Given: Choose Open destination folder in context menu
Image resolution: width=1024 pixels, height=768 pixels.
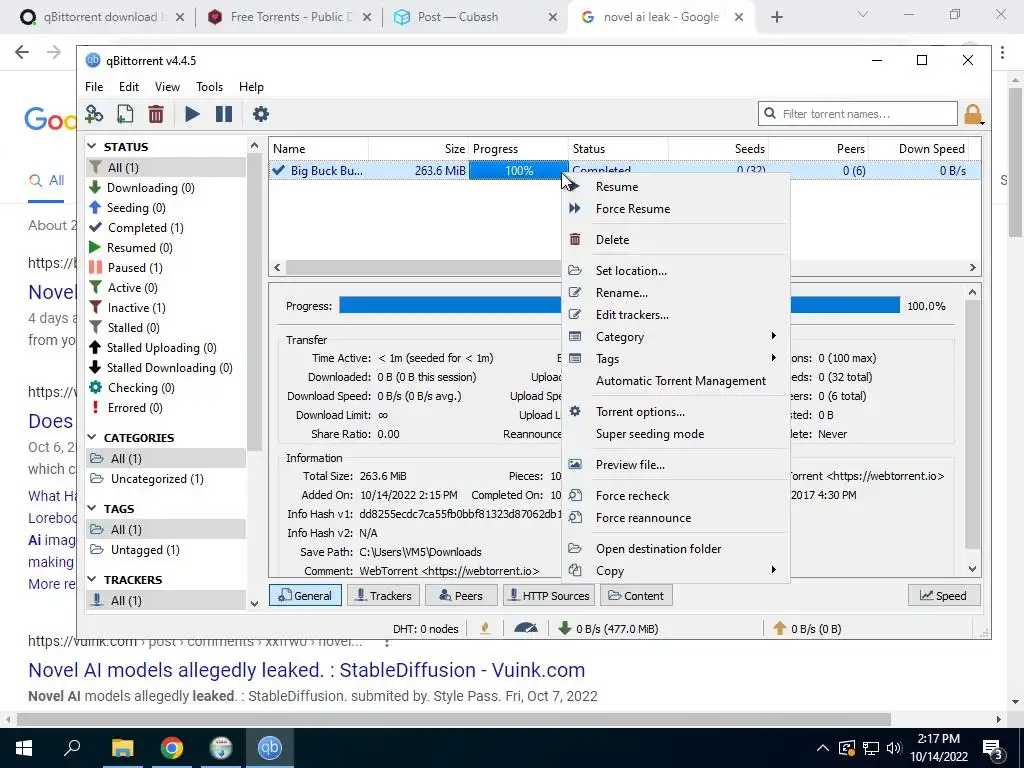Looking at the screenshot, I should tap(676, 549).
